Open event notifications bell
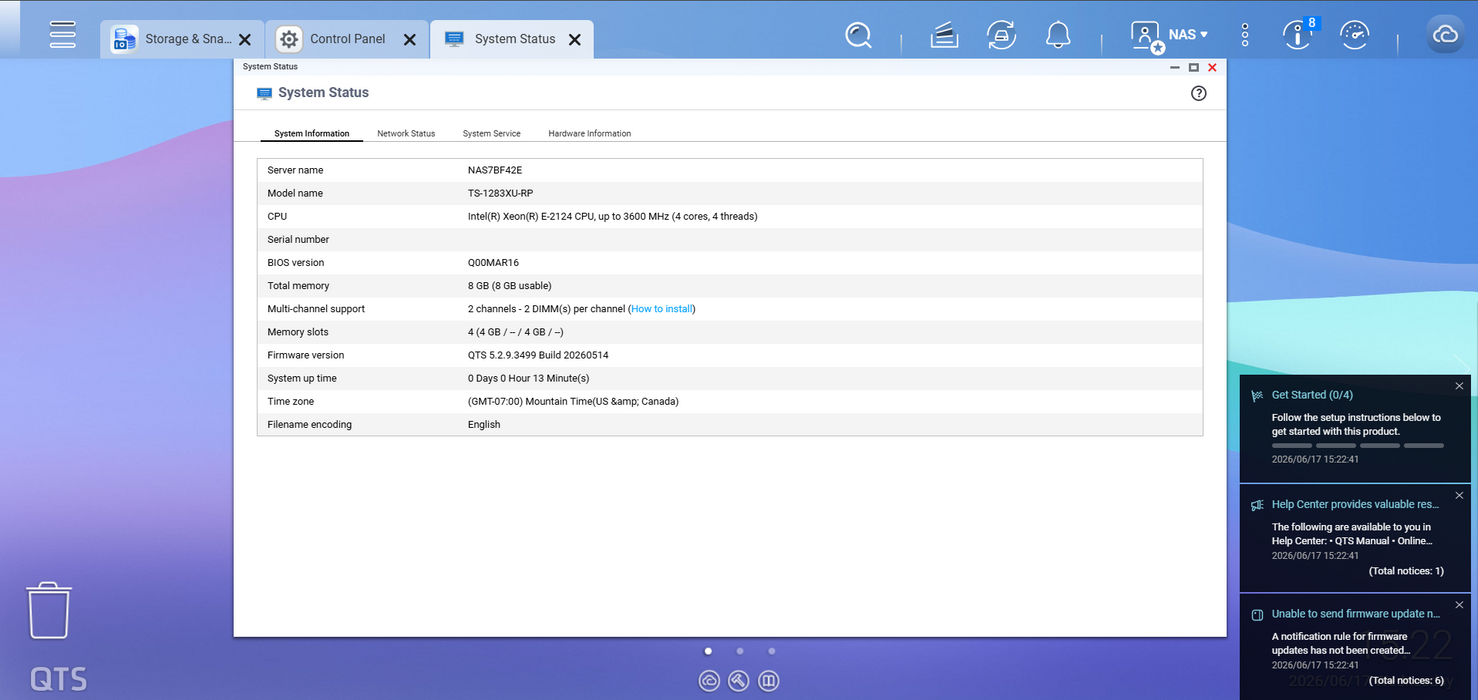 point(1058,35)
